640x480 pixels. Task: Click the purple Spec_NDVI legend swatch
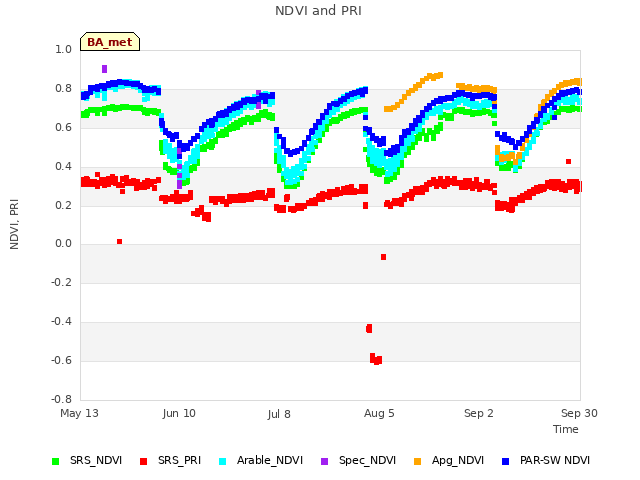(x=324, y=461)
